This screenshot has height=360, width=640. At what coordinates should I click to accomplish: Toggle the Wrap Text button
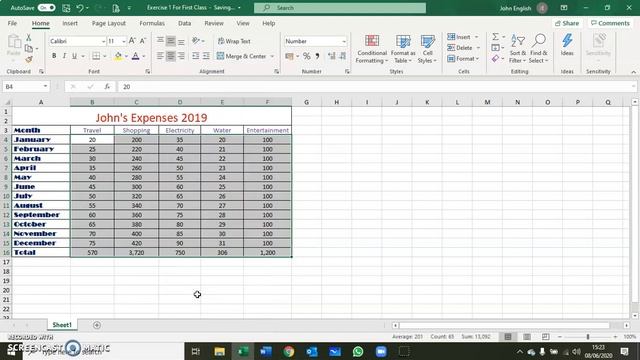[234, 41]
